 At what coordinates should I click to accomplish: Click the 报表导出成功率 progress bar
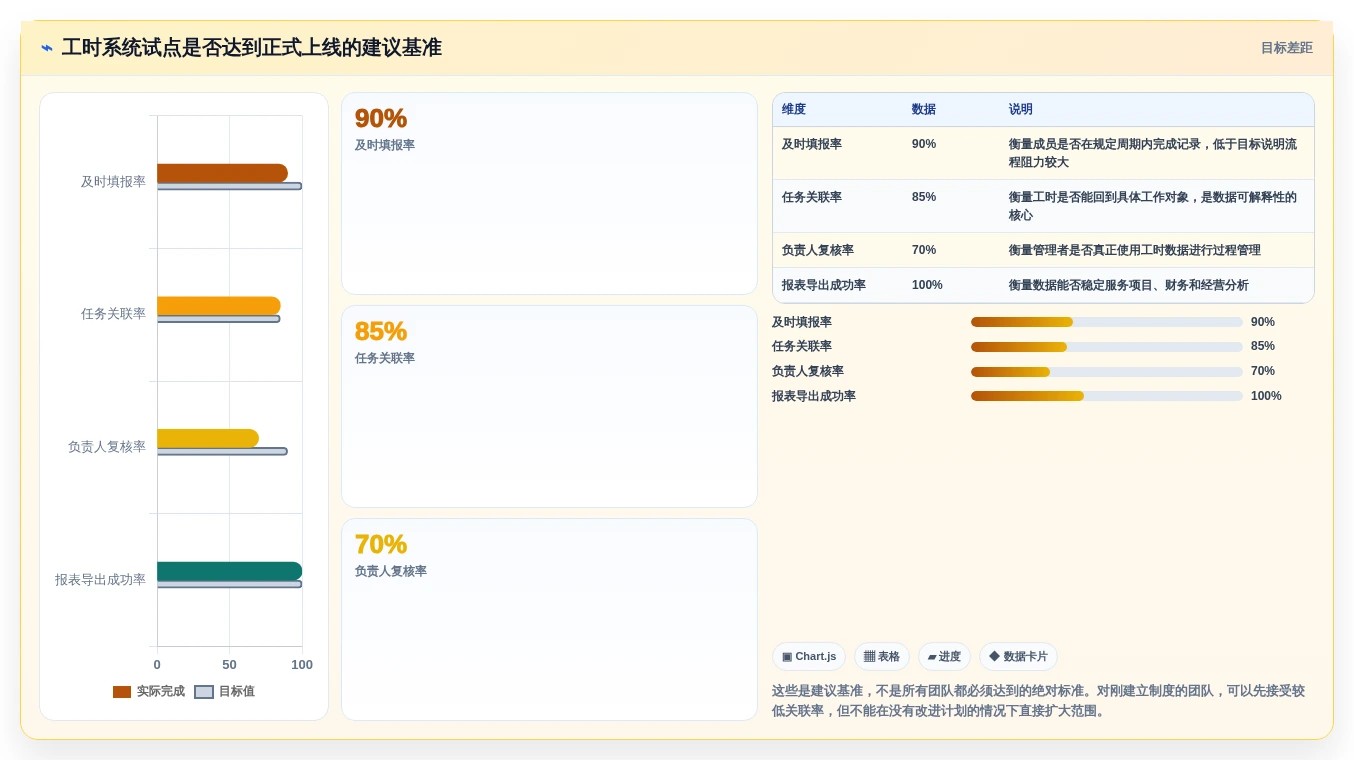tap(1107, 396)
